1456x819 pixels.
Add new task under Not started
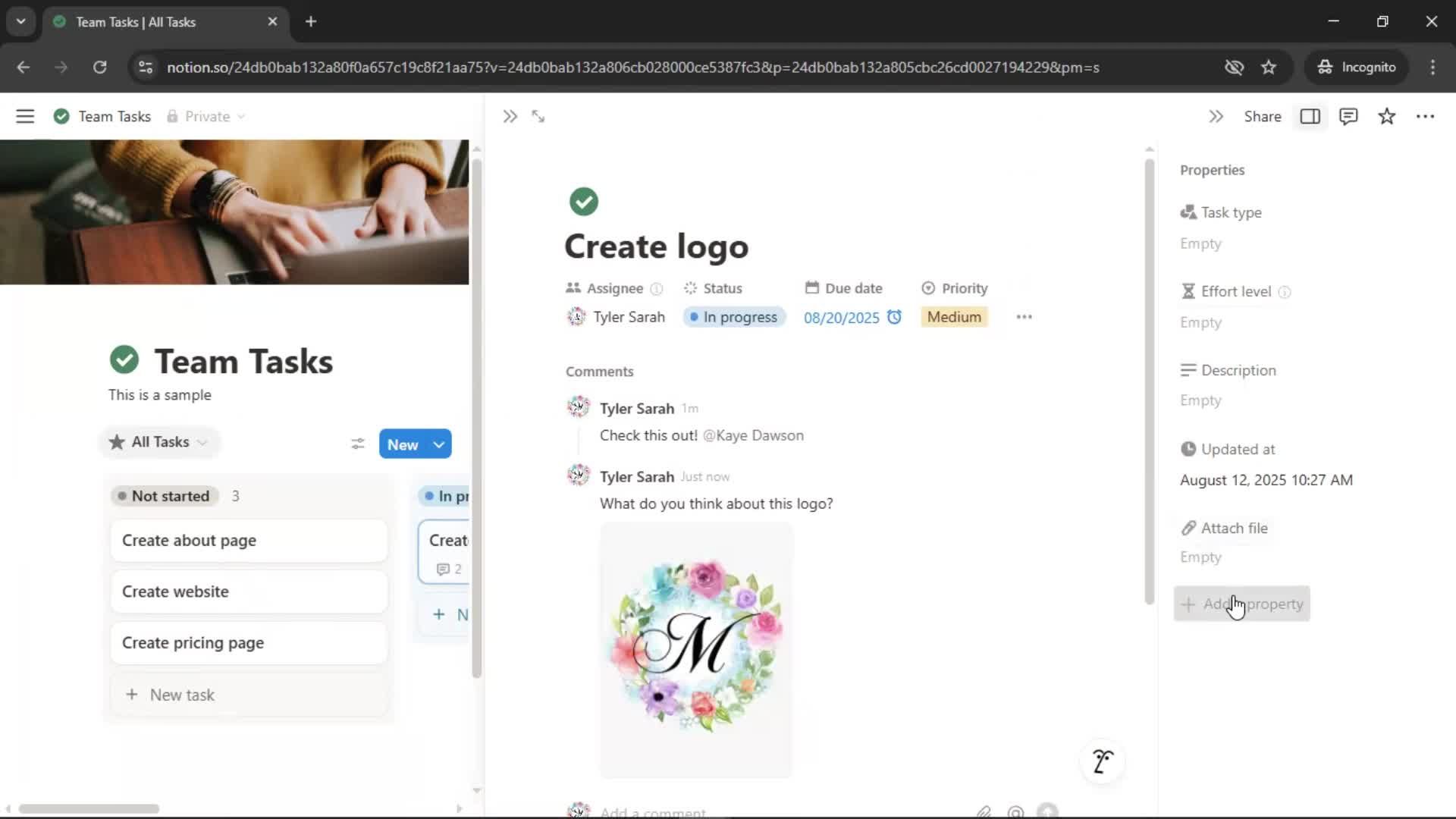pyautogui.click(x=249, y=695)
